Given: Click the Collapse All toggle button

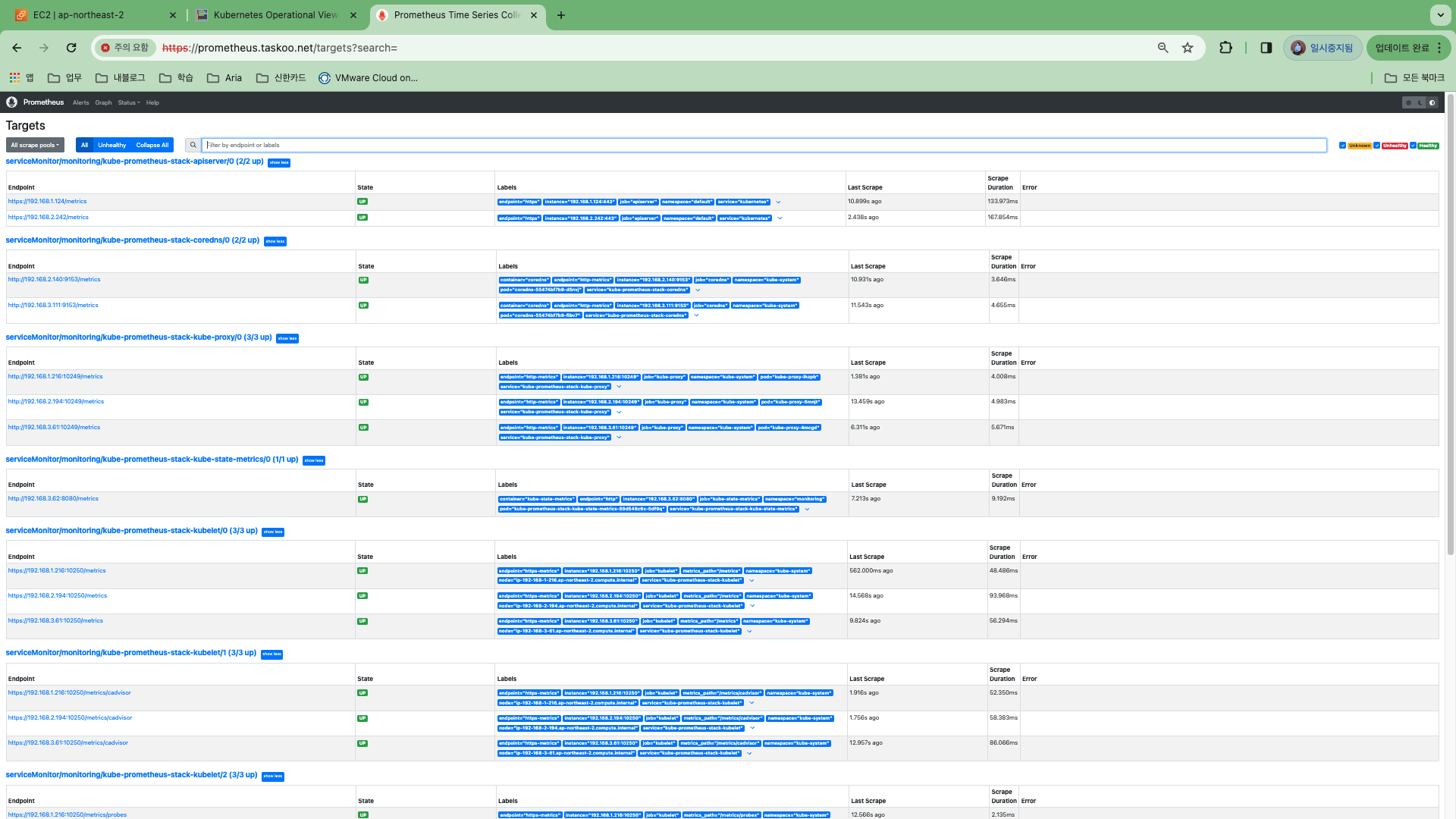Looking at the screenshot, I should pyautogui.click(x=152, y=145).
